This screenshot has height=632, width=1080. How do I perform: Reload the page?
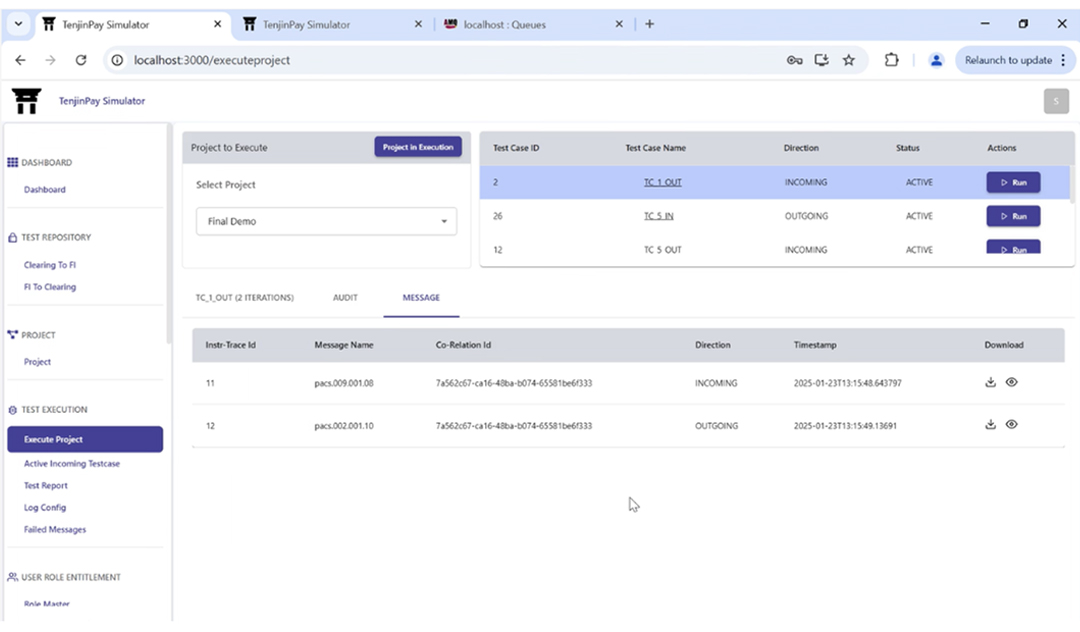[81, 60]
